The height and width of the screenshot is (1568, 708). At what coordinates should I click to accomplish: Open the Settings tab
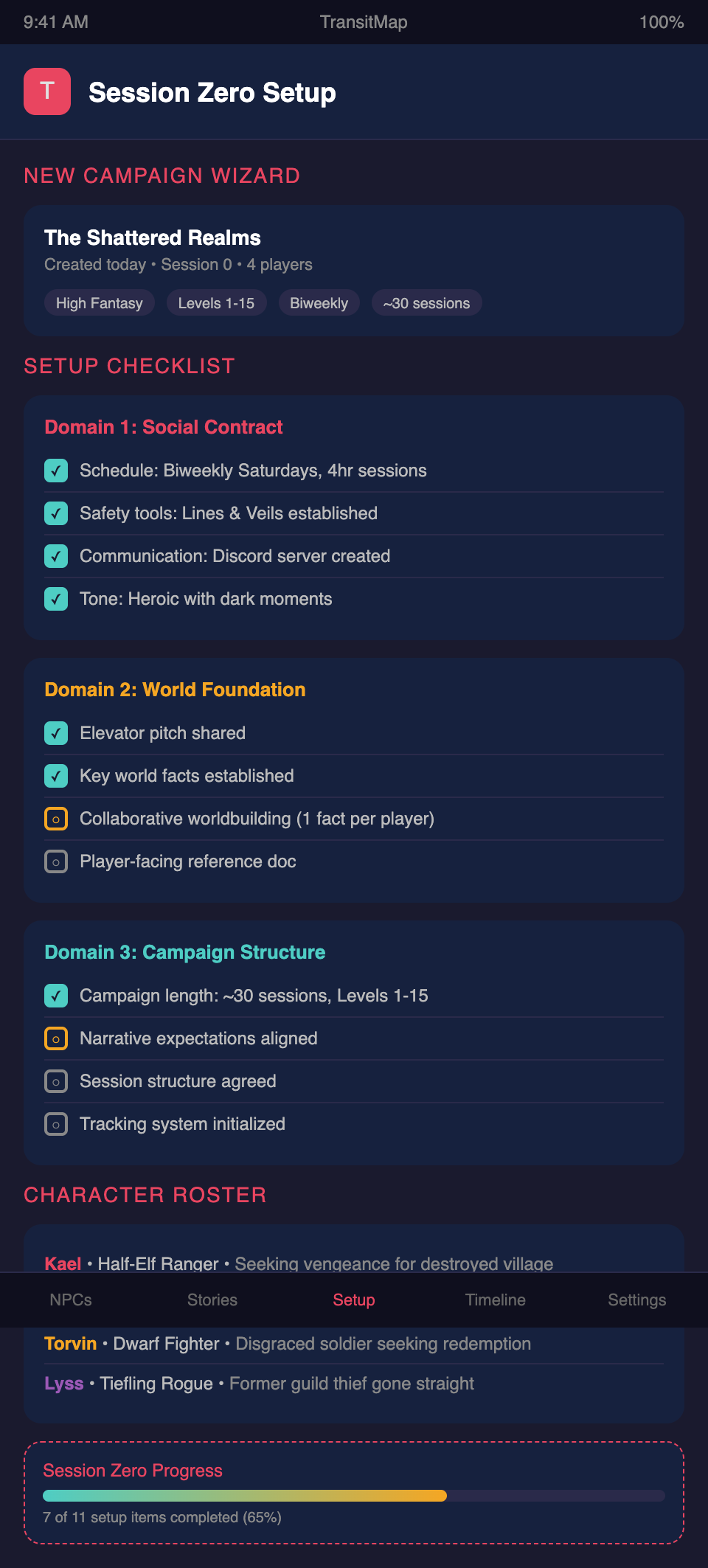pyautogui.click(x=637, y=1300)
